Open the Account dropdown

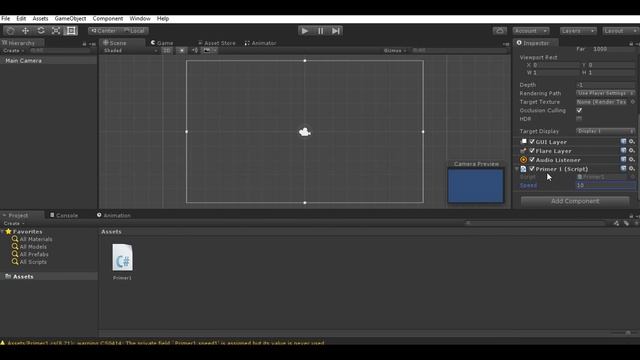[531, 31]
